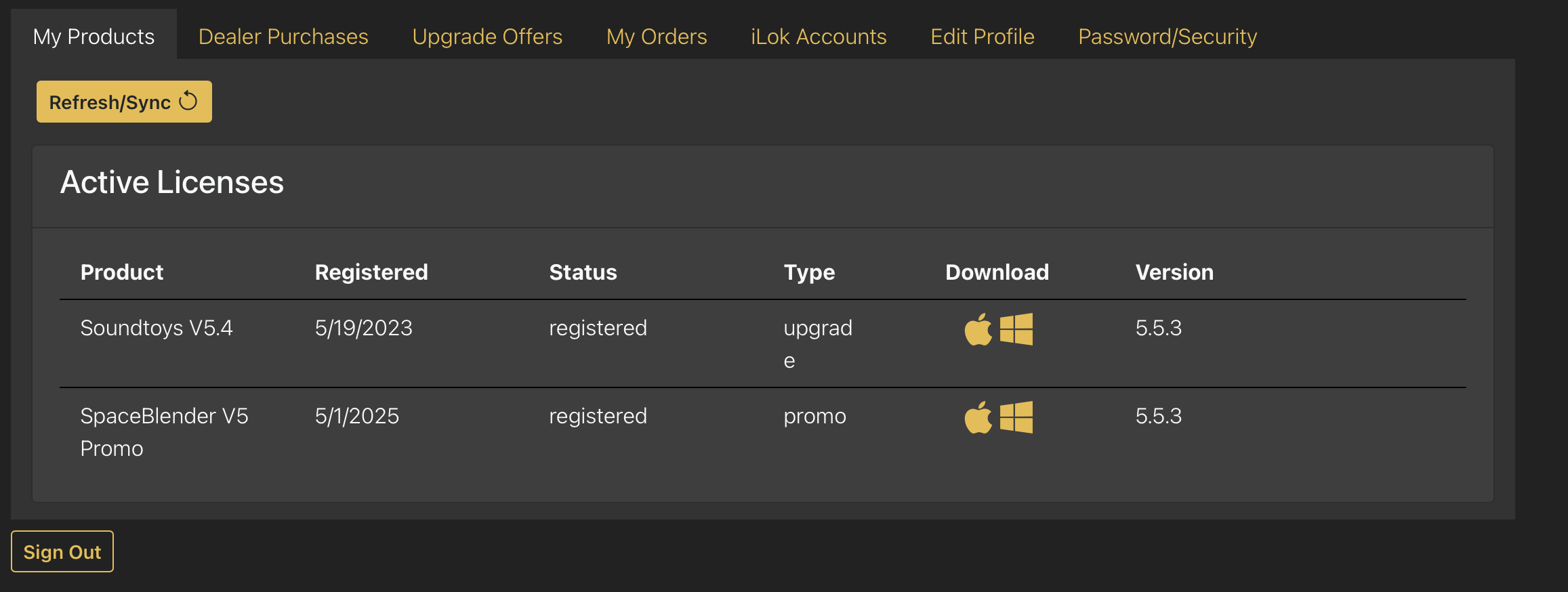Image resolution: width=1568 pixels, height=592 pixels.
Task: Click the registered status of SpaceBlender V5 Promo
Action: click(x=598, y=416)
